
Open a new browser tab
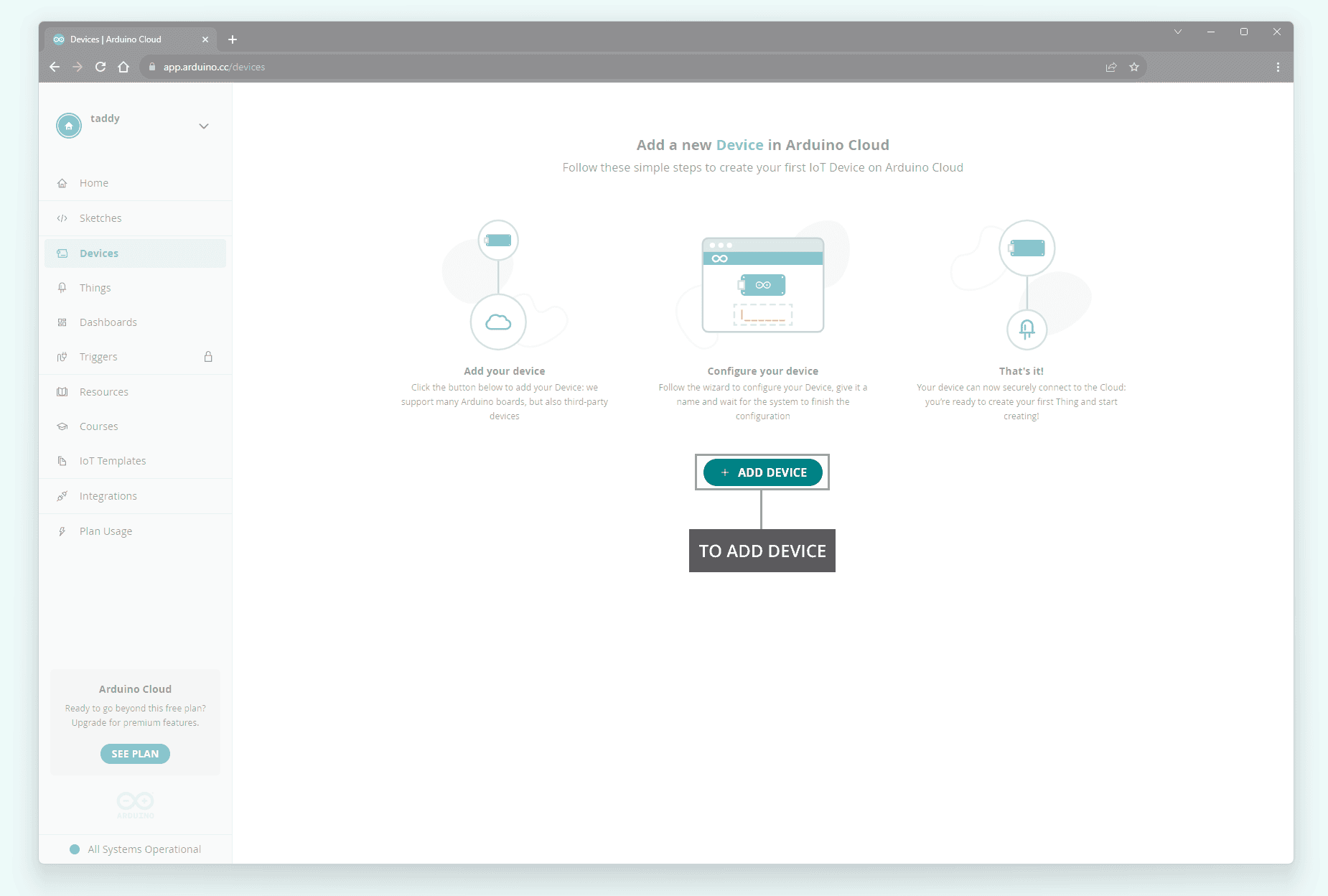click(233, 39)
